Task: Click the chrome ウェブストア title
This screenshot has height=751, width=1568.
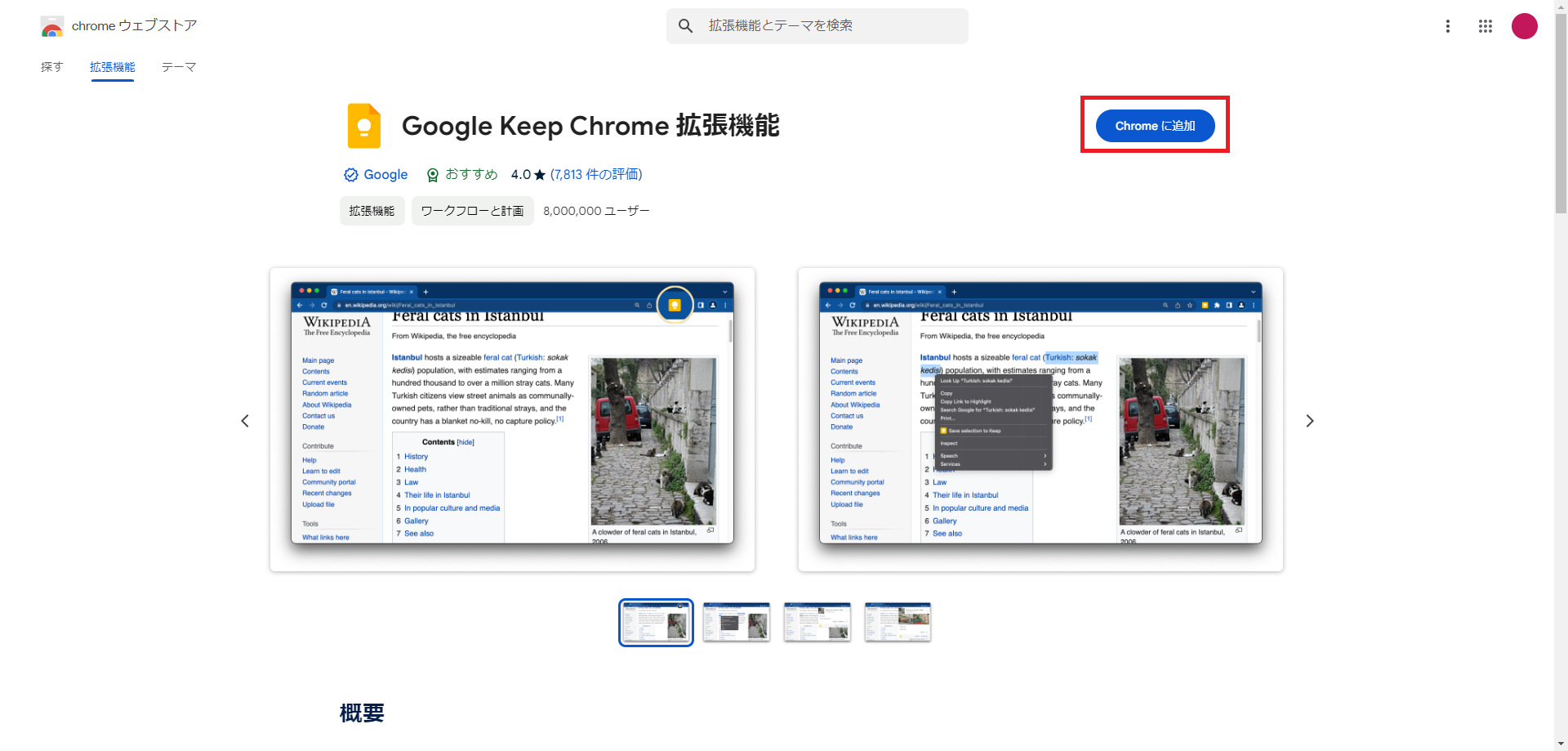Action: coord(135,26)
